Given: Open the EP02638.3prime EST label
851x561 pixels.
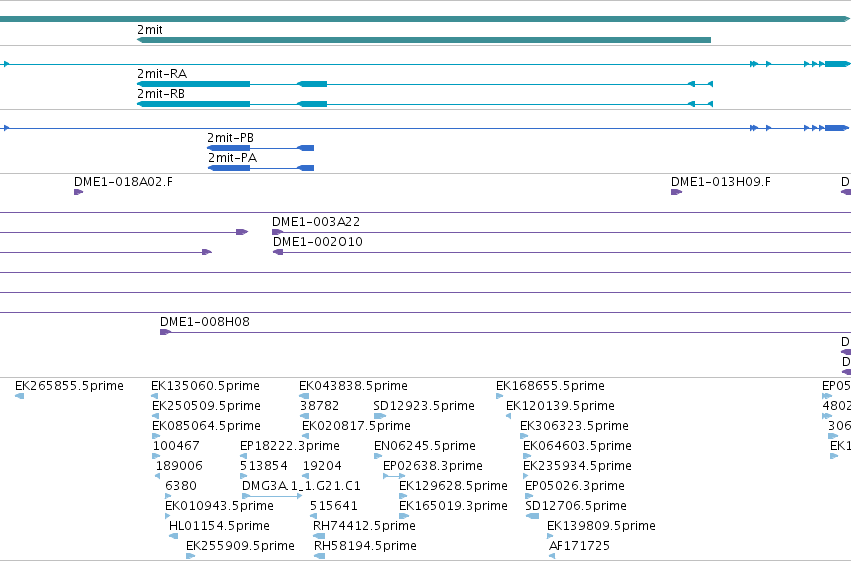Looking at the screenshot, I should tap(433, 466).
